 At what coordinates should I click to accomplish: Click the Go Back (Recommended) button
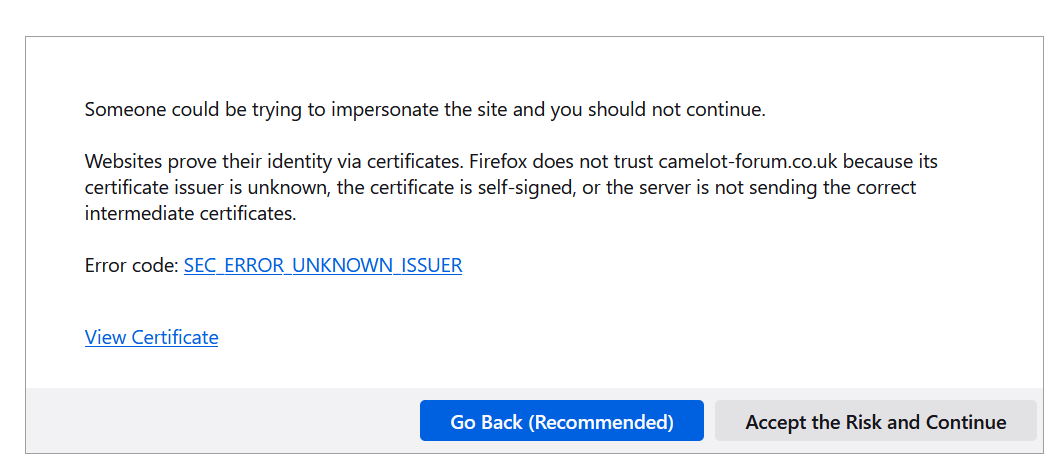click(x=562, y=421)
